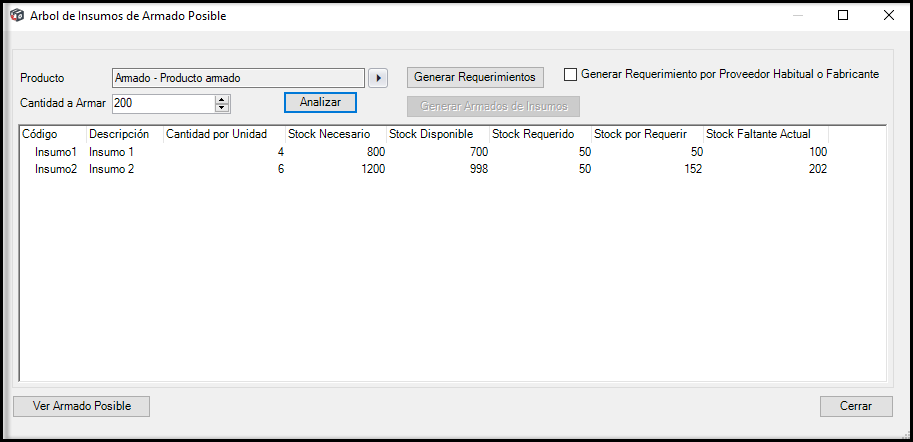The width and height of the screenshot is (913, 442).
Task: Click the product lookup arrow button
Action: pyautogui.click(x=378, y=77)
